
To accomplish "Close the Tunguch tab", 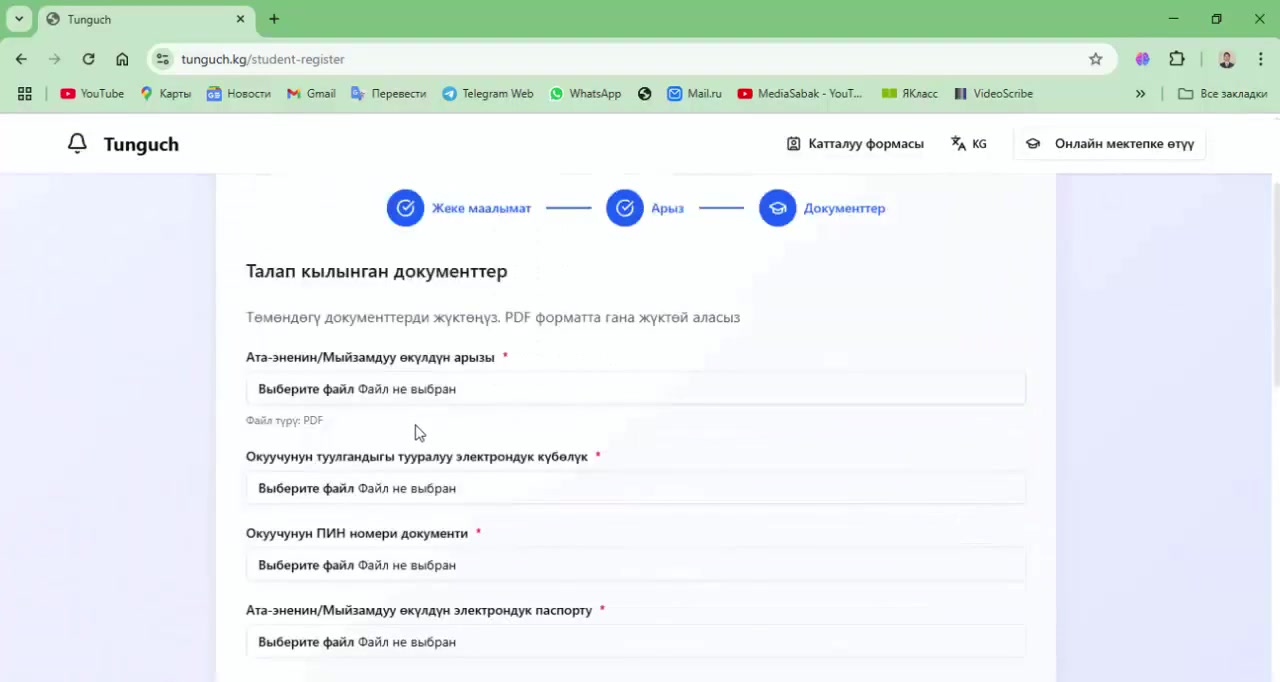I will pos(240,19).
